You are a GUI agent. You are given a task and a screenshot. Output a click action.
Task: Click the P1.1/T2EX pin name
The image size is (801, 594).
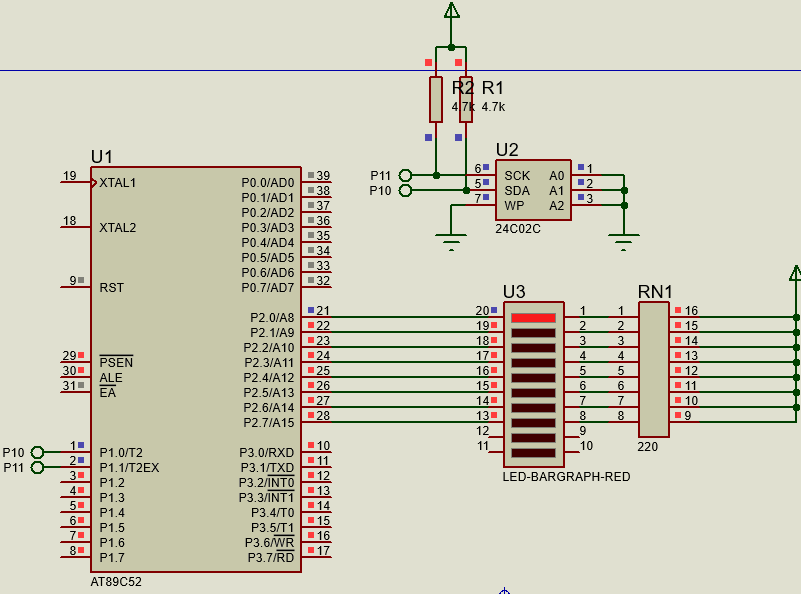click(129, 468)
